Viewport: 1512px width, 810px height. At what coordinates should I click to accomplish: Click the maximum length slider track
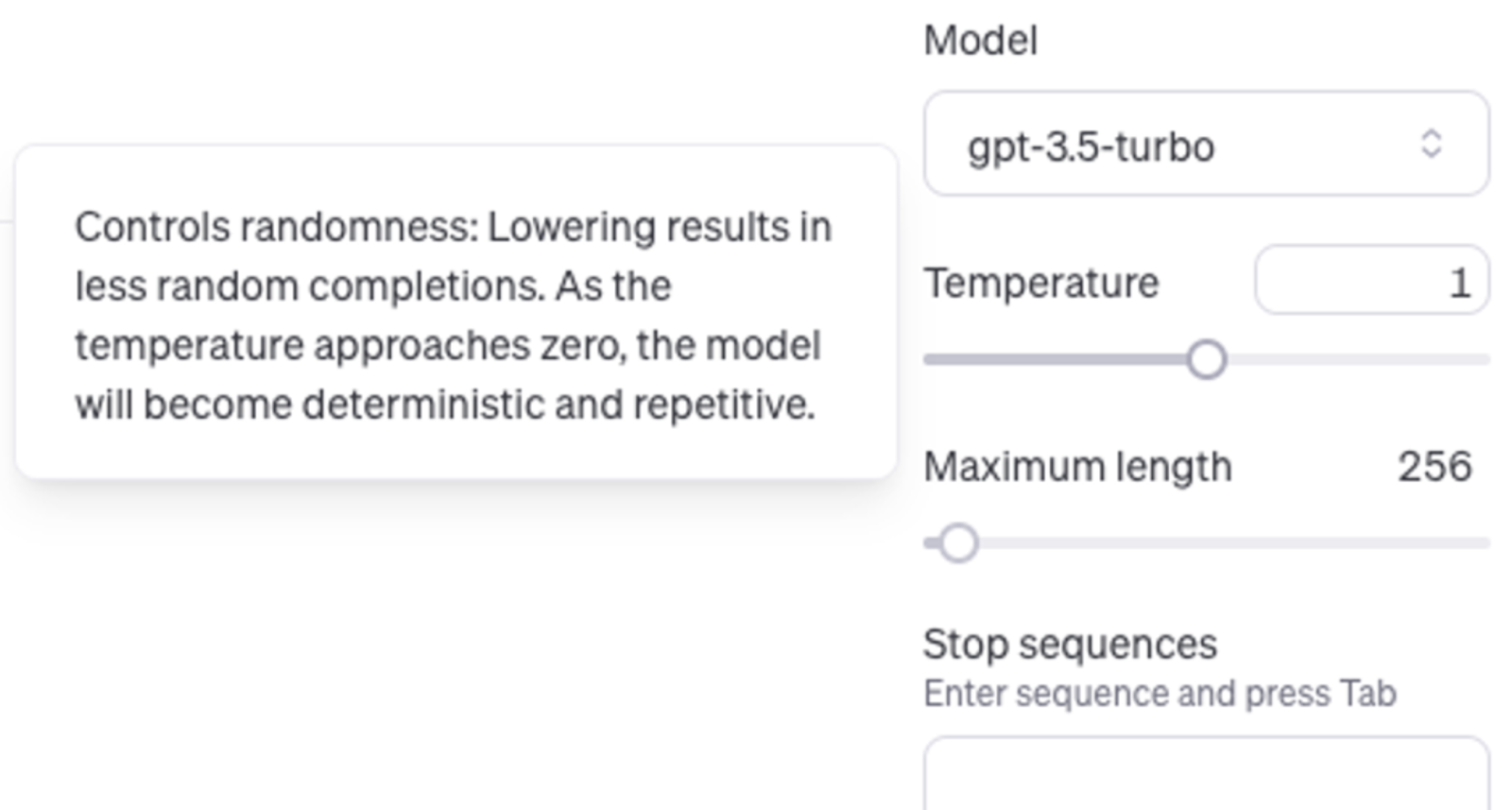[x=1228, y=542]
